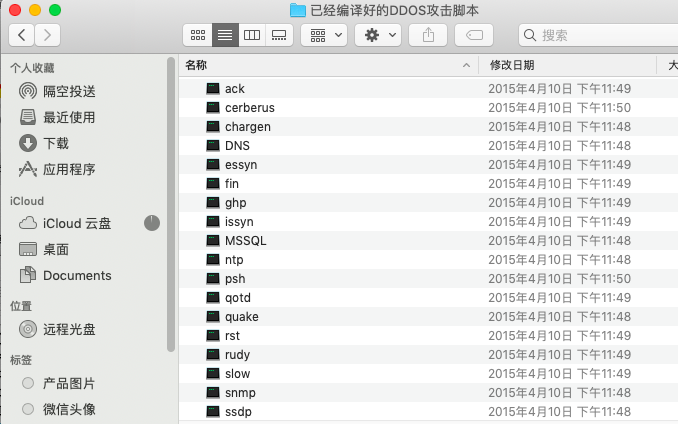Click the sidebar vertical scrollbar
Viewport: 678px width, 424px height.
click(x=171, y=204)
